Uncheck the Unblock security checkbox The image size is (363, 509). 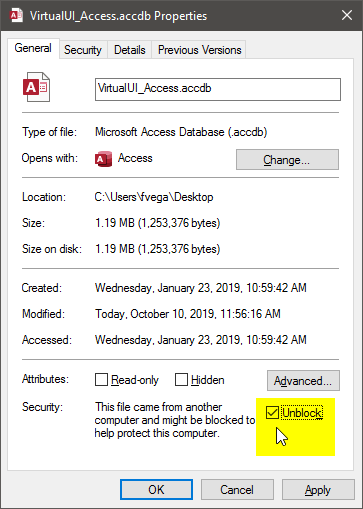(x=273, y=413)
